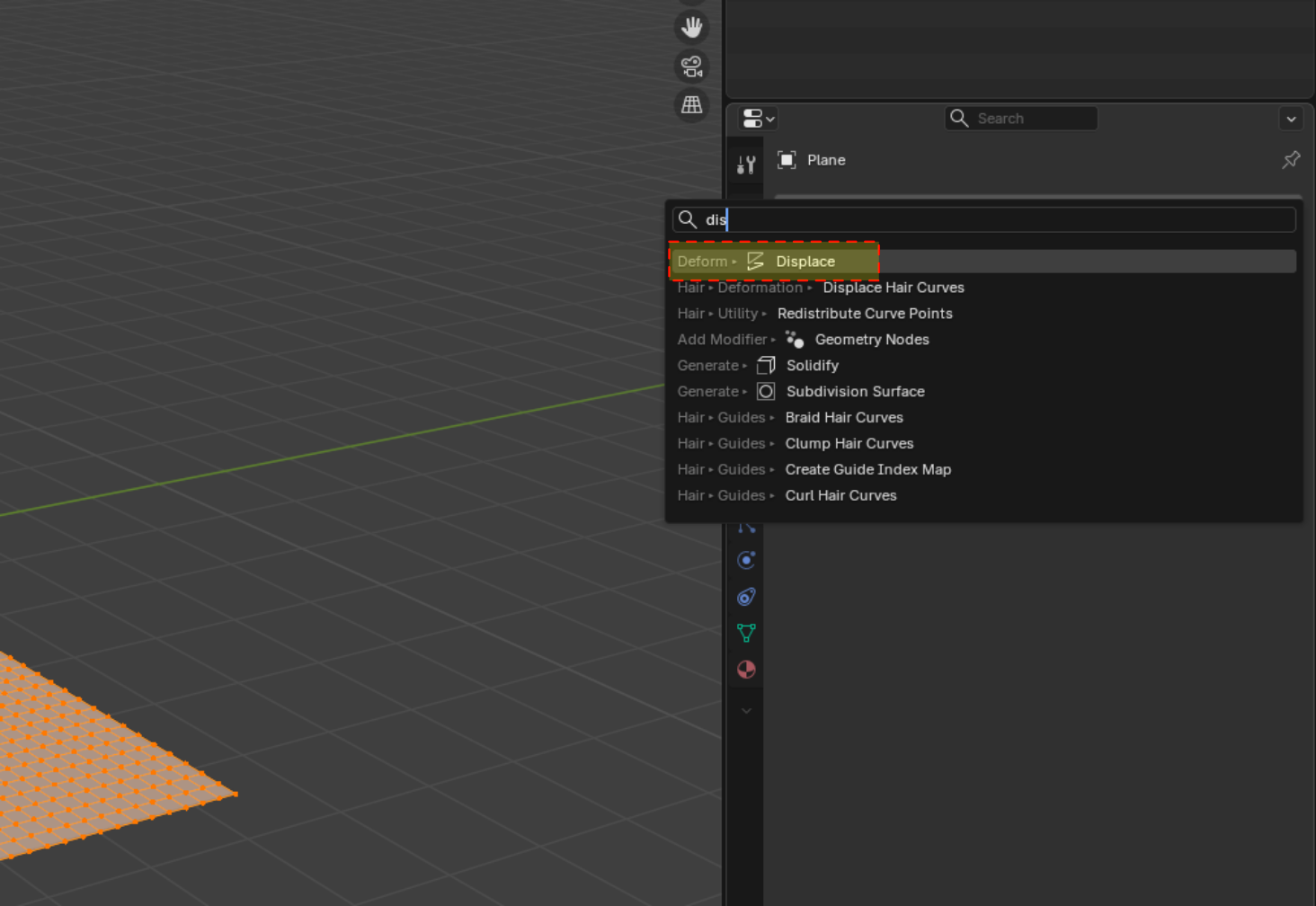Click the properties Search field
The width and height of the screenshot is (1316, 906).
tap(1021, 119)
